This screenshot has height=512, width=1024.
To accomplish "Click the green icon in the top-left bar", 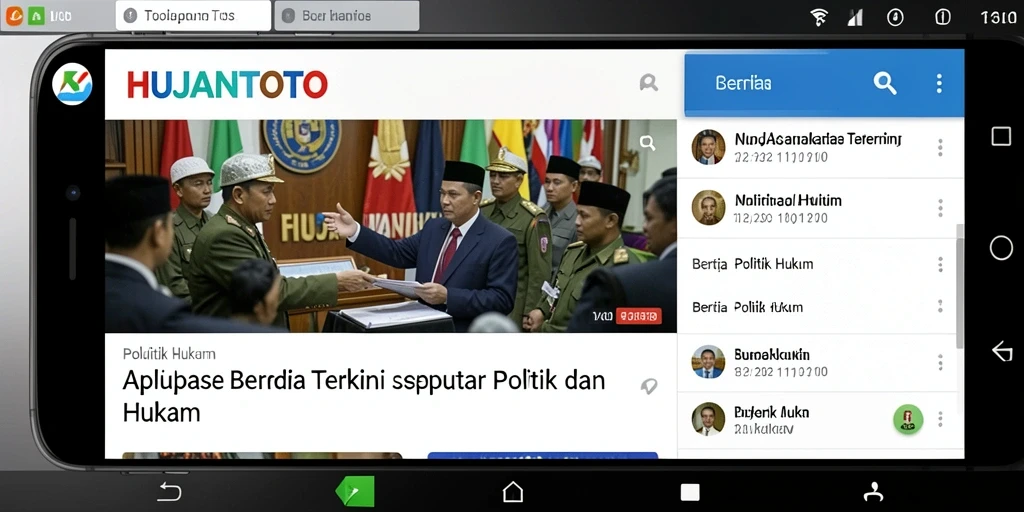I will pyautogui.click(x=37, y=16).
